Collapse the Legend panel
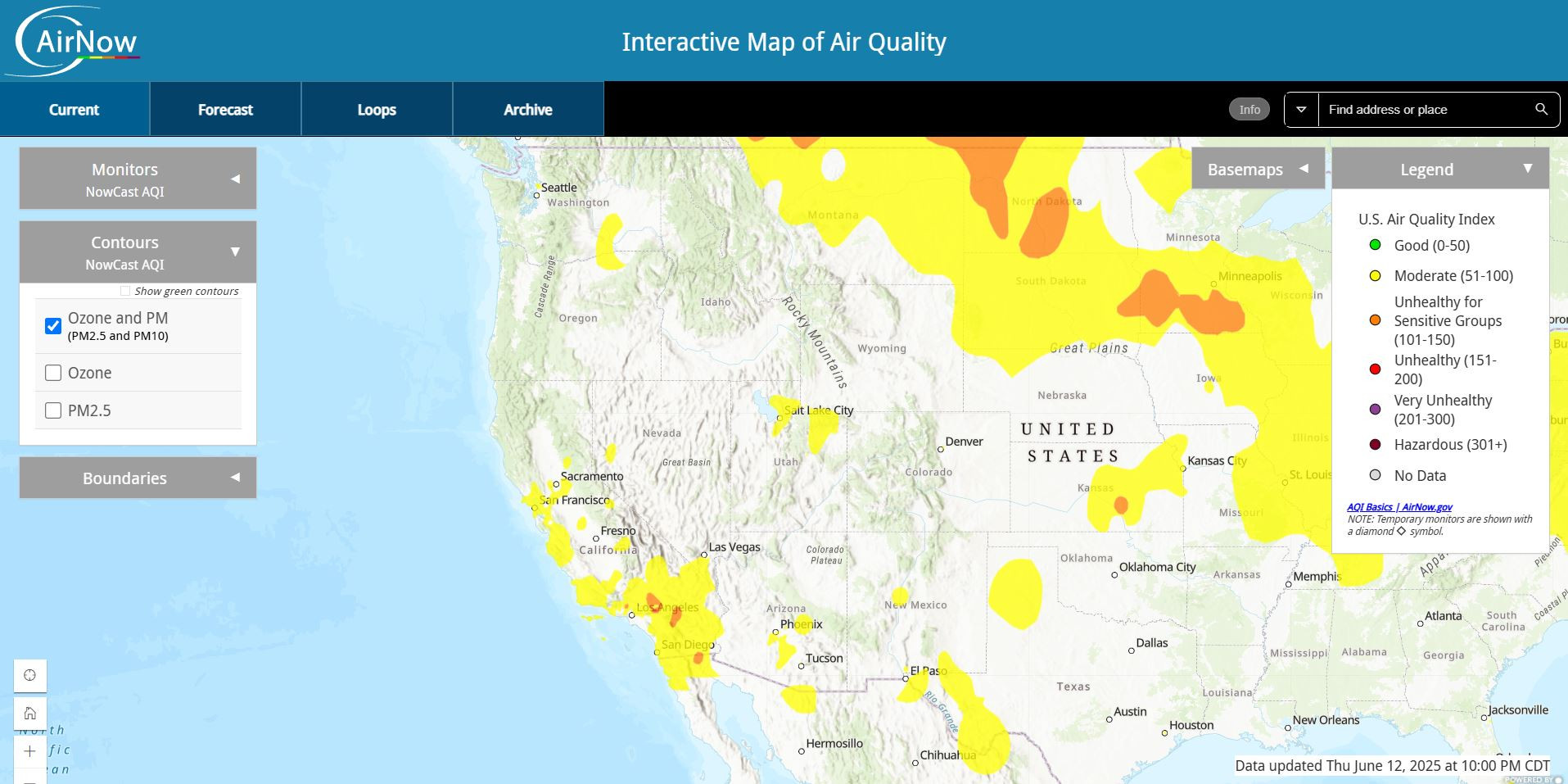 coord(1440,169)
